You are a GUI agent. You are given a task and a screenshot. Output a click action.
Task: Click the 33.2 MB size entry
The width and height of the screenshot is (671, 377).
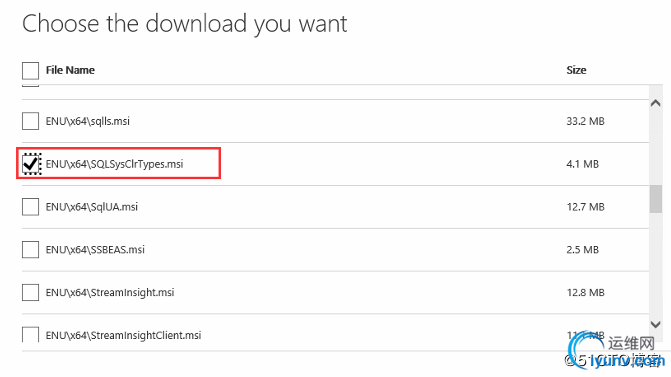[x=585, y=121]
